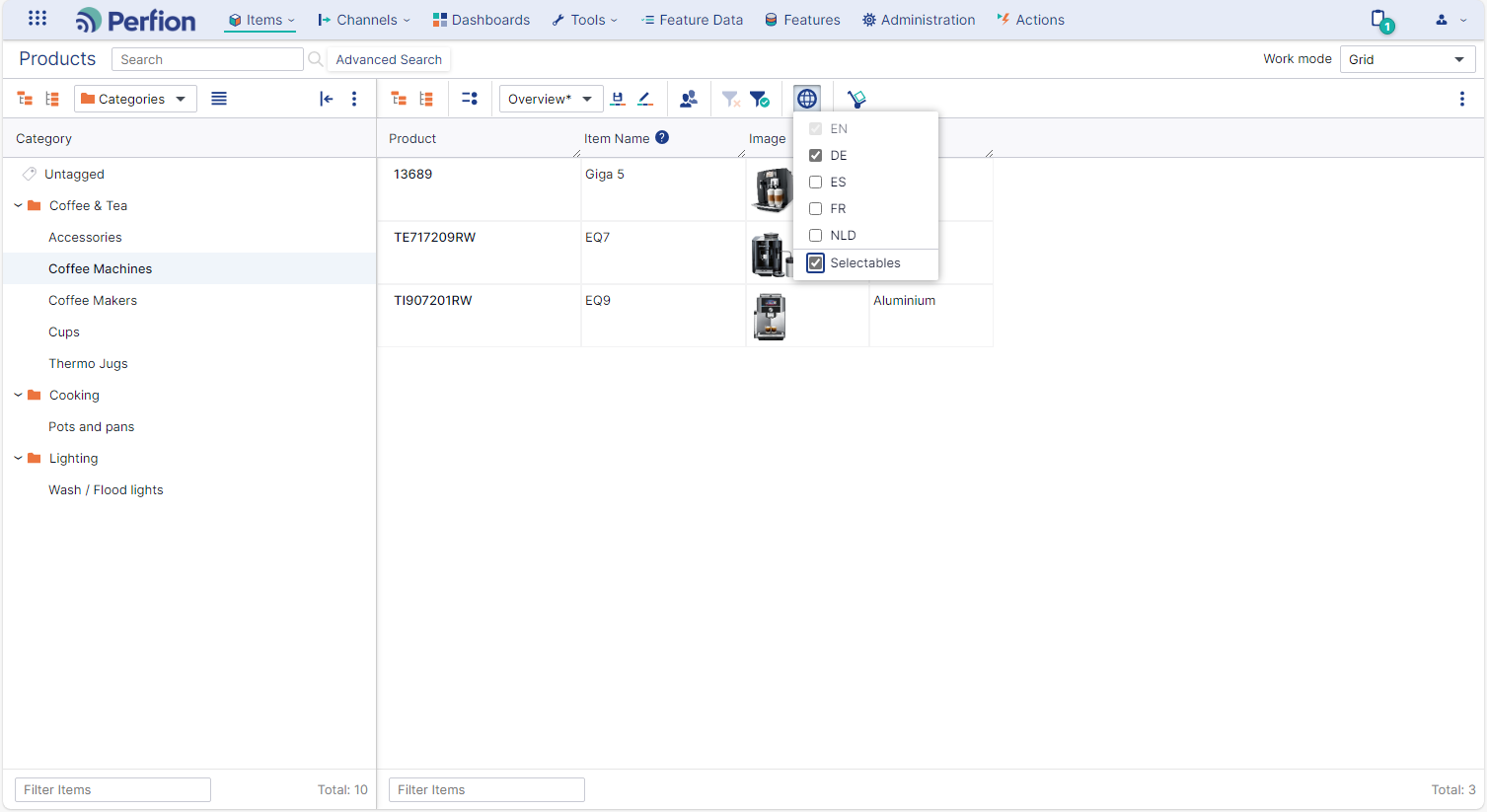Click the grid grouping settings icon
This screenshot has width=1487, height=812.
[x=470, y=99]
